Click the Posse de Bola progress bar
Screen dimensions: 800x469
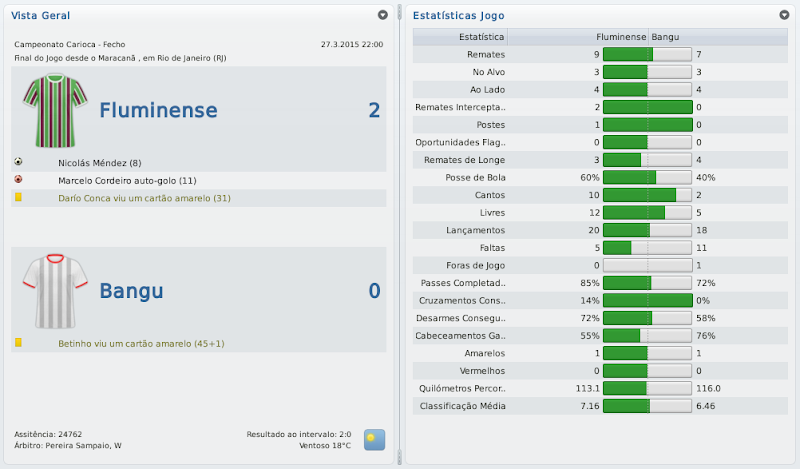tap(648, 177)
